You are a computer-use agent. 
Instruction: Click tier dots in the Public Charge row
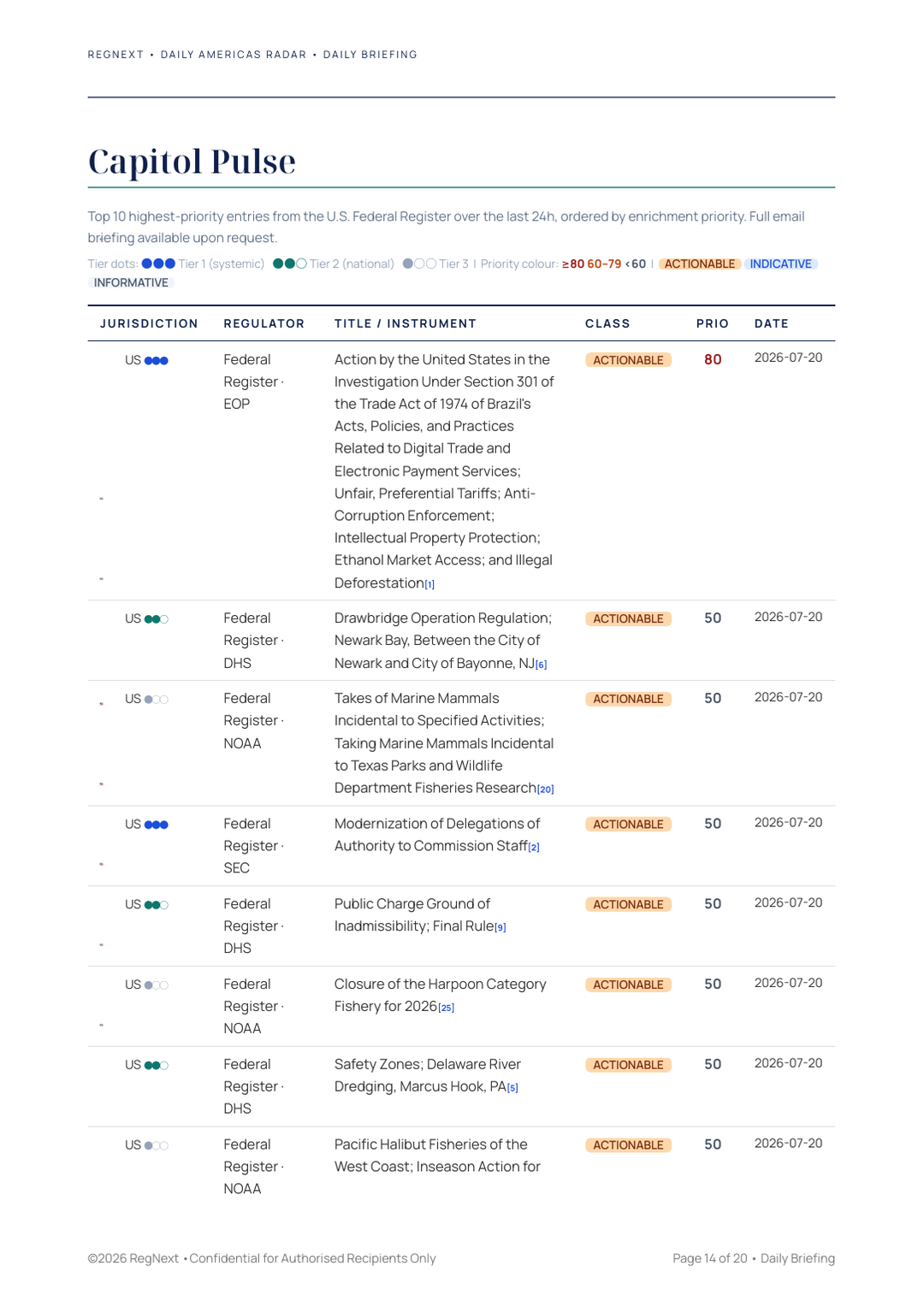coord(157,905)
